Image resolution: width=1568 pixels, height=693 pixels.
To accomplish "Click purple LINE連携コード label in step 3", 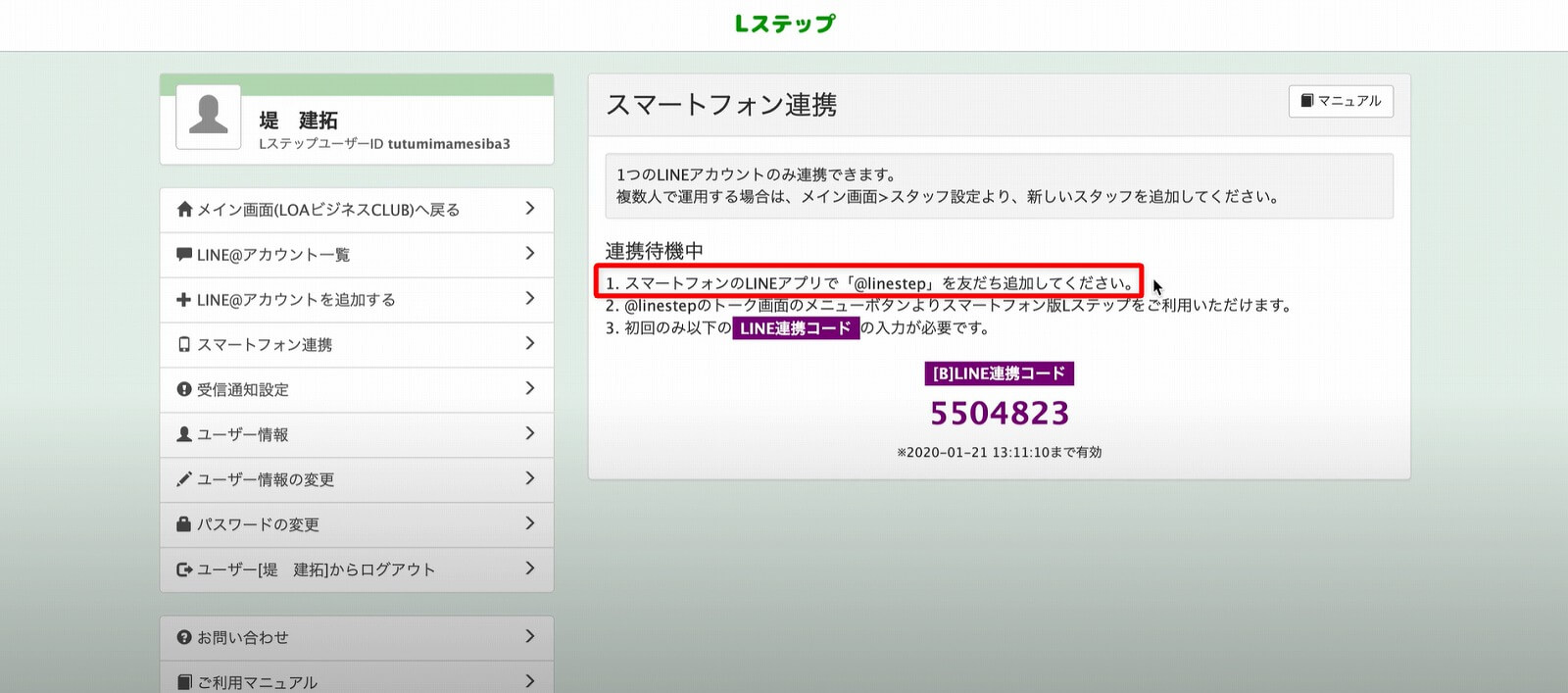I will 795,328.
